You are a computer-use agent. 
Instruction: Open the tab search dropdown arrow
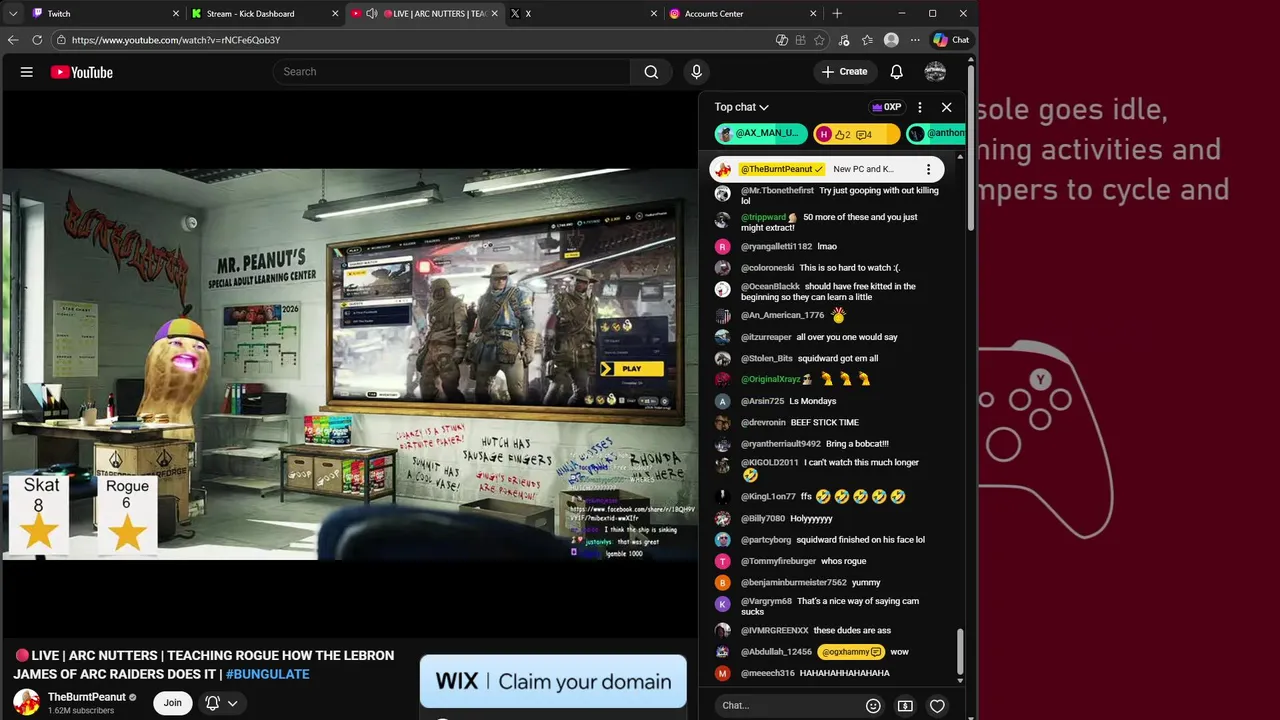13,14
